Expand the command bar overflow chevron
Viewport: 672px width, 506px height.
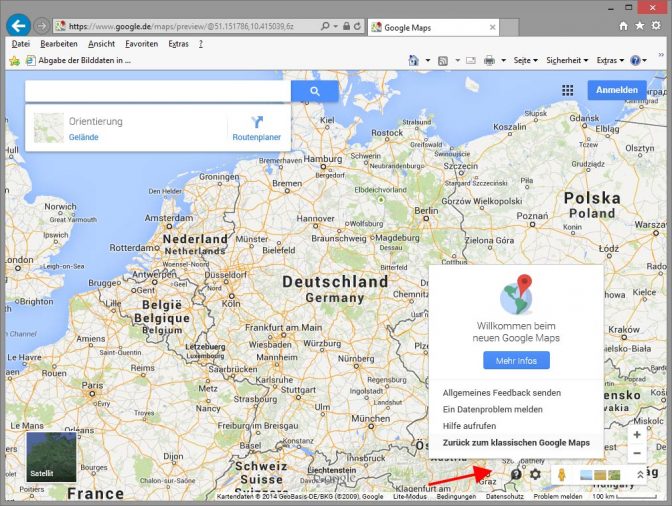pyautogui.click(x=661, y=56)
